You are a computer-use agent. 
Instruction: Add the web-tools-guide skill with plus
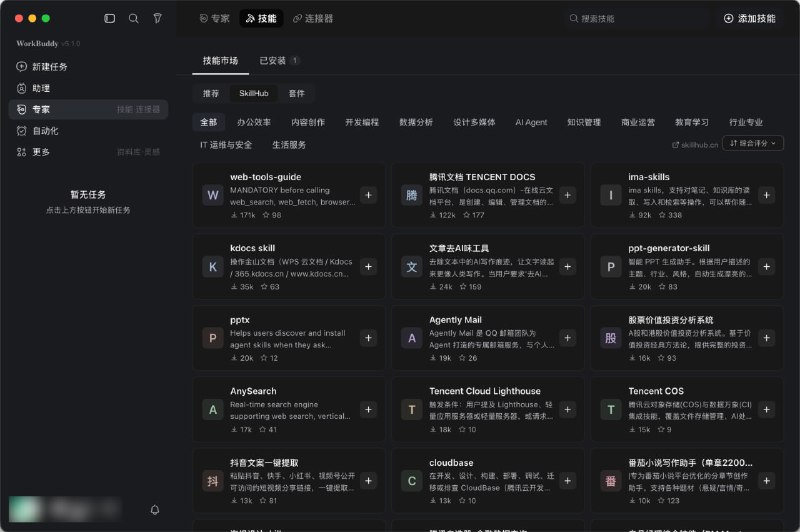(368, 195)
